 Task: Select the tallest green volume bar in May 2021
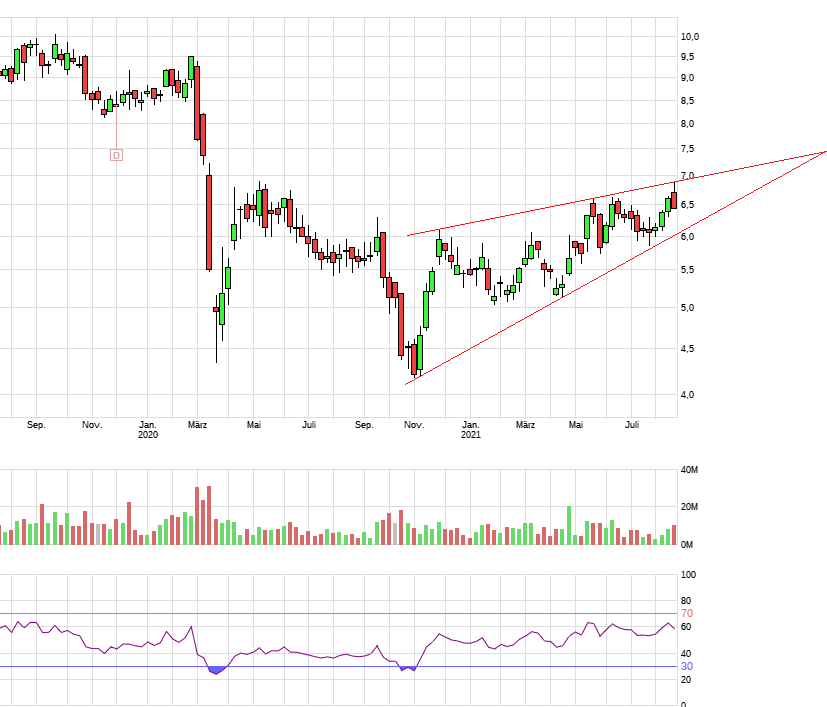point(569,525)
